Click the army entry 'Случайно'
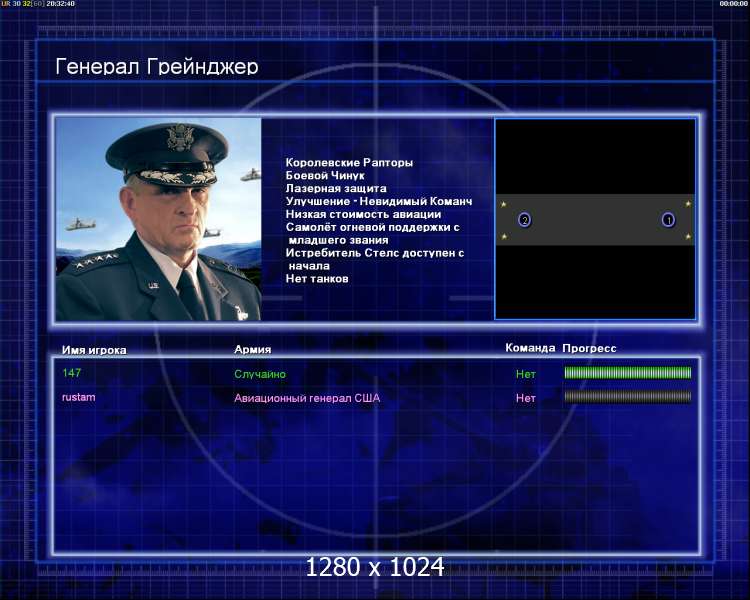 point(260,374)
